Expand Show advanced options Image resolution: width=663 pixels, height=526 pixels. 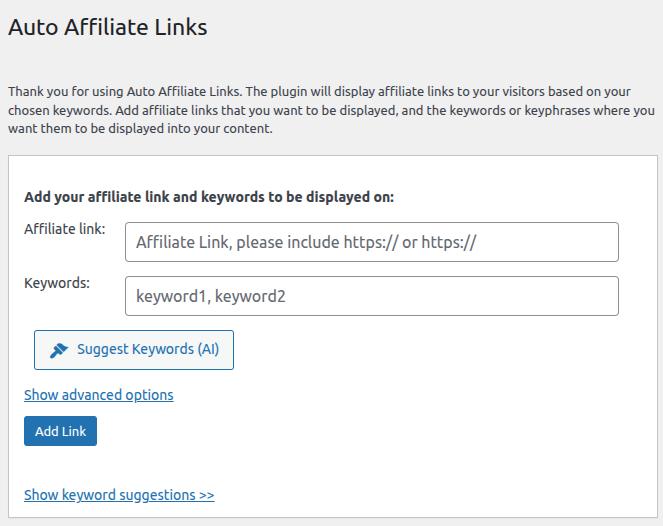tap(98, 395)
